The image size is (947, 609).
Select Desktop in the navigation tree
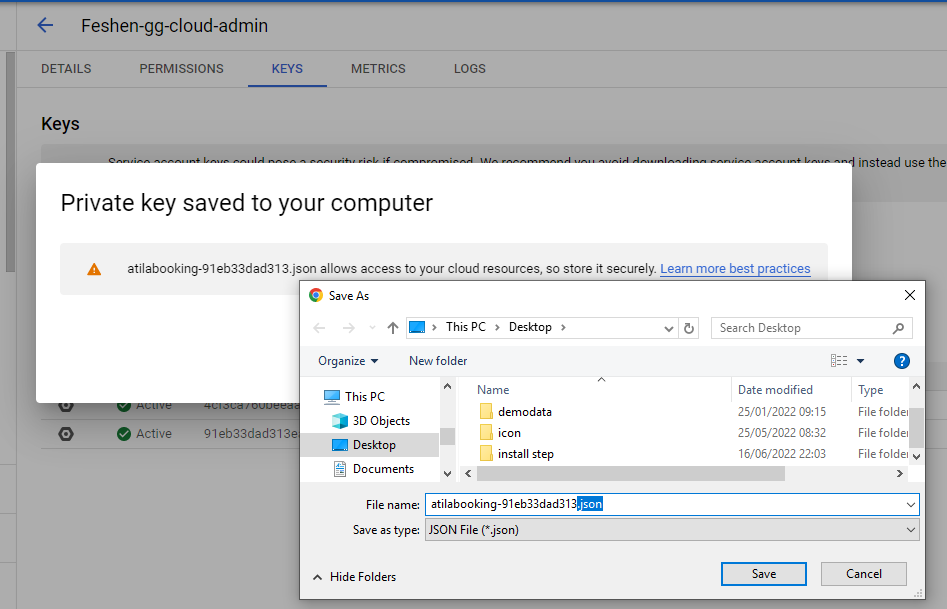tap(374, 445)
